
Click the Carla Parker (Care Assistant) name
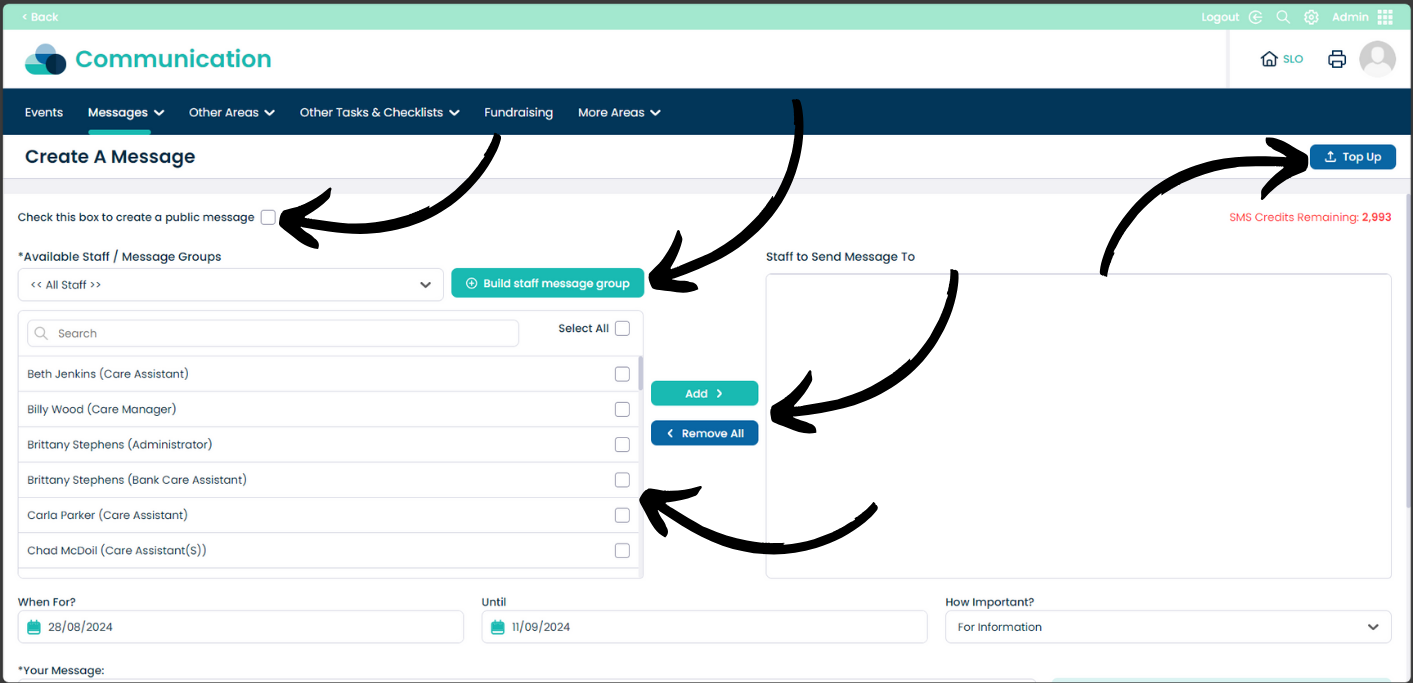(107, 515)
